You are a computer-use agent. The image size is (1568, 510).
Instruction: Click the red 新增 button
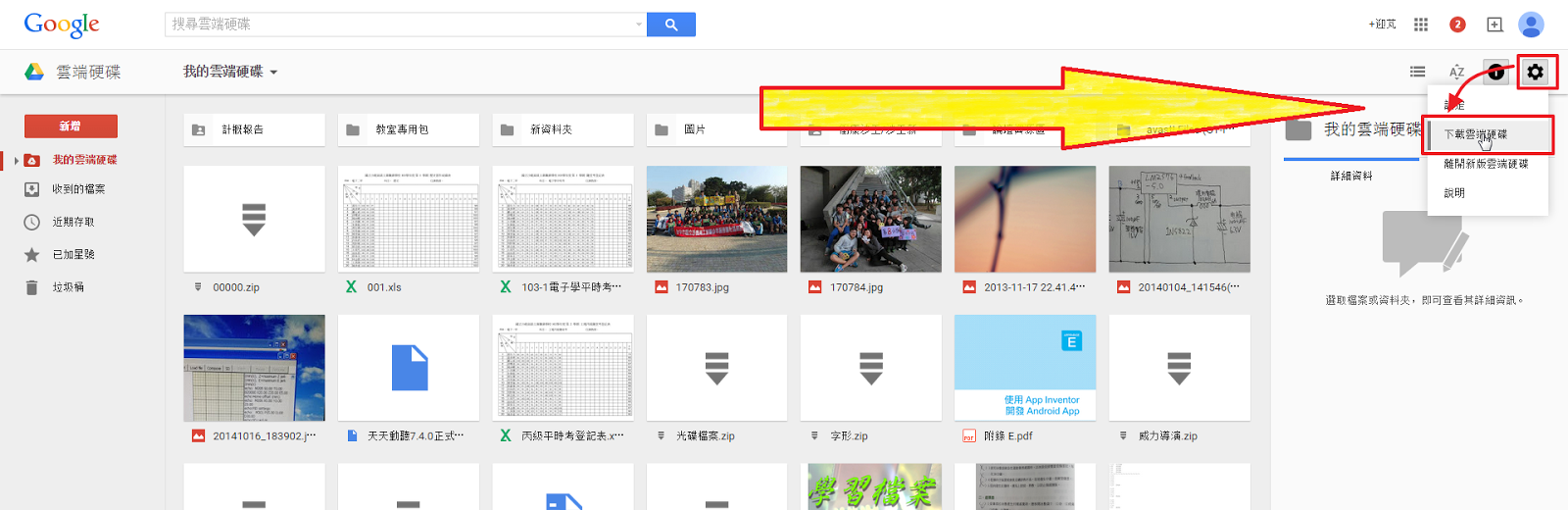pyautogui.click(x=71, y=127)
